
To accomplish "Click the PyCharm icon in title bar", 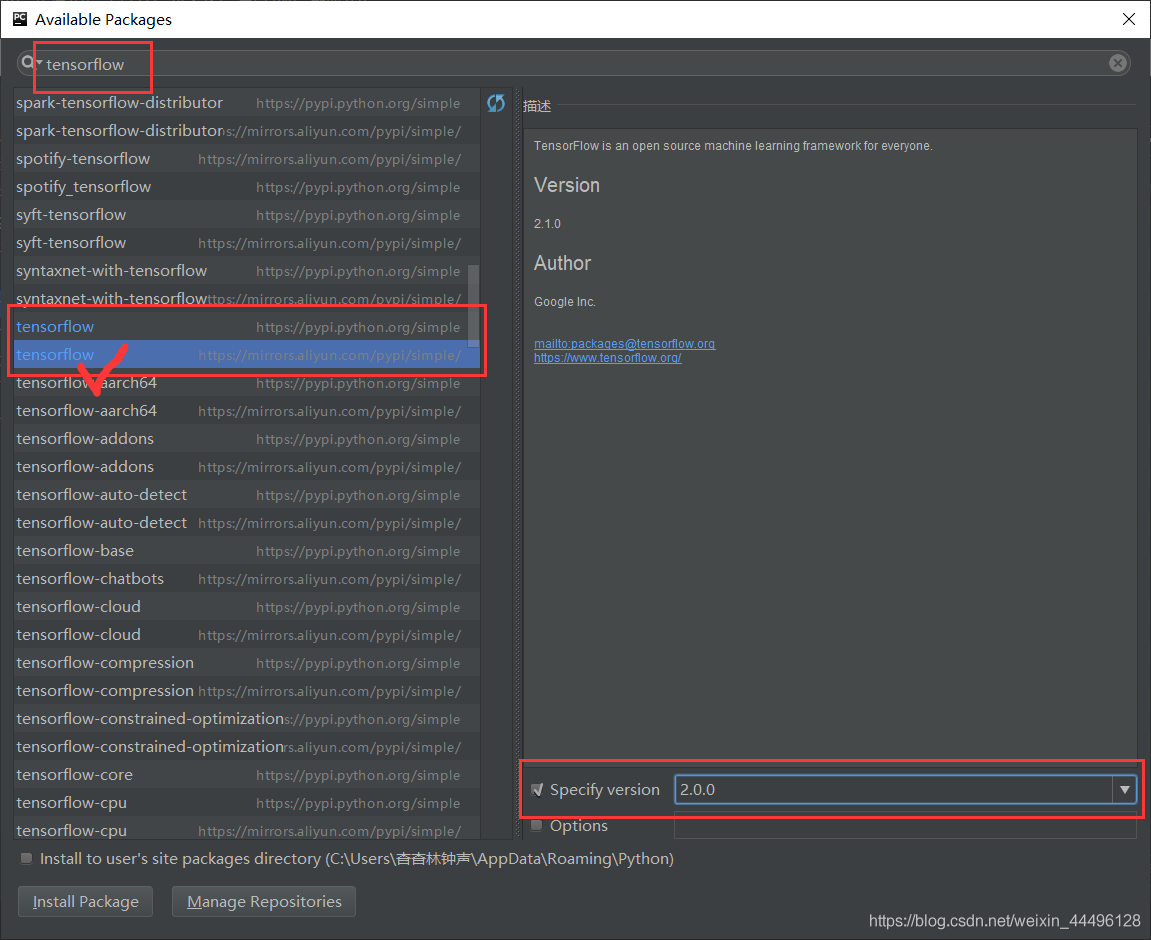I will 20,19.
